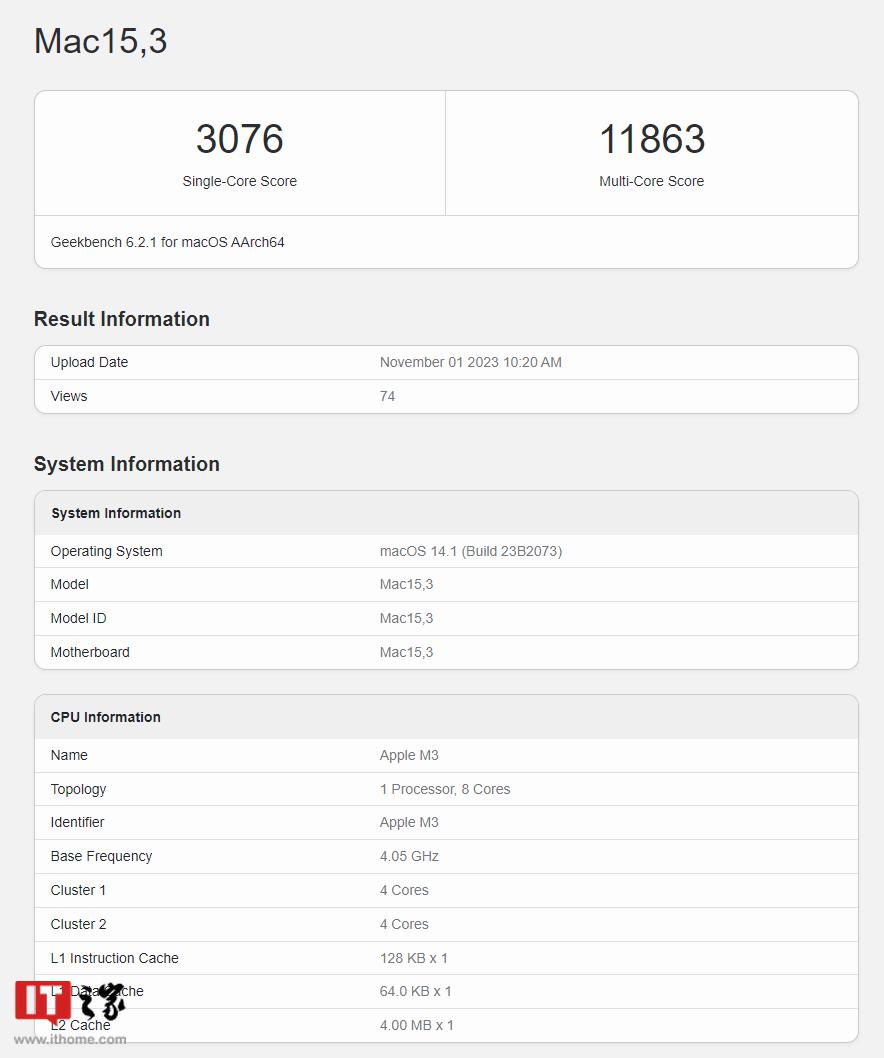
Task: Click the "Cluster 1" row label
Action: click(x=78, y=891)
